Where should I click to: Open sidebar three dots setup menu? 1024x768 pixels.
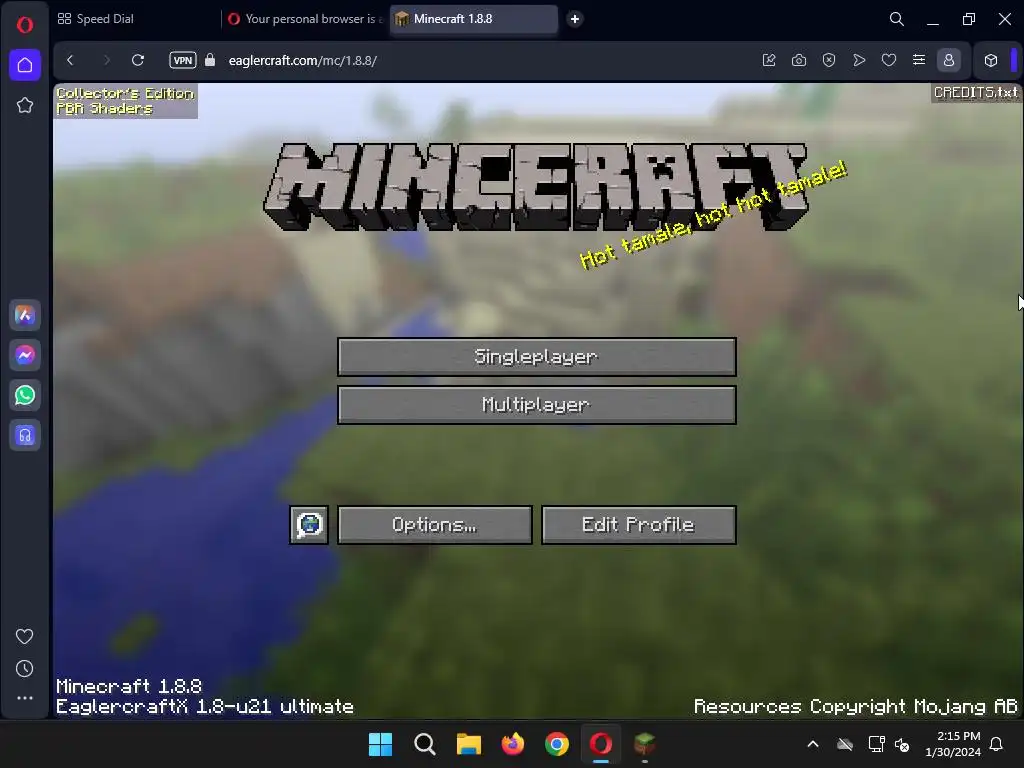pos(25,698)
